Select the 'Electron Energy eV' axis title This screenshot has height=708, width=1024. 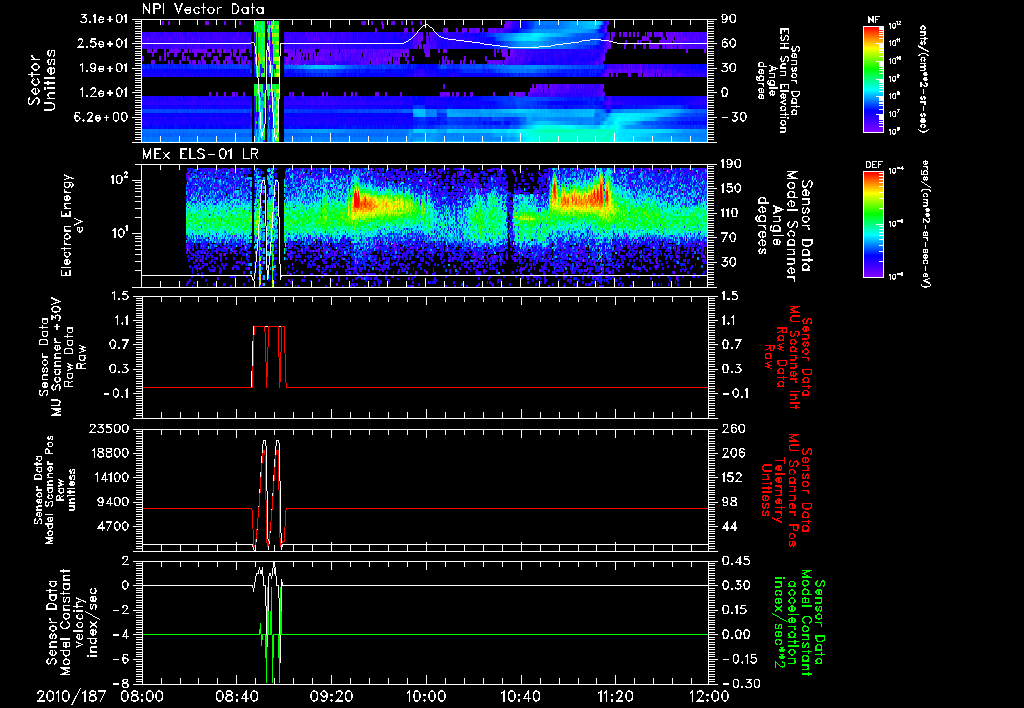coord(72,225)
